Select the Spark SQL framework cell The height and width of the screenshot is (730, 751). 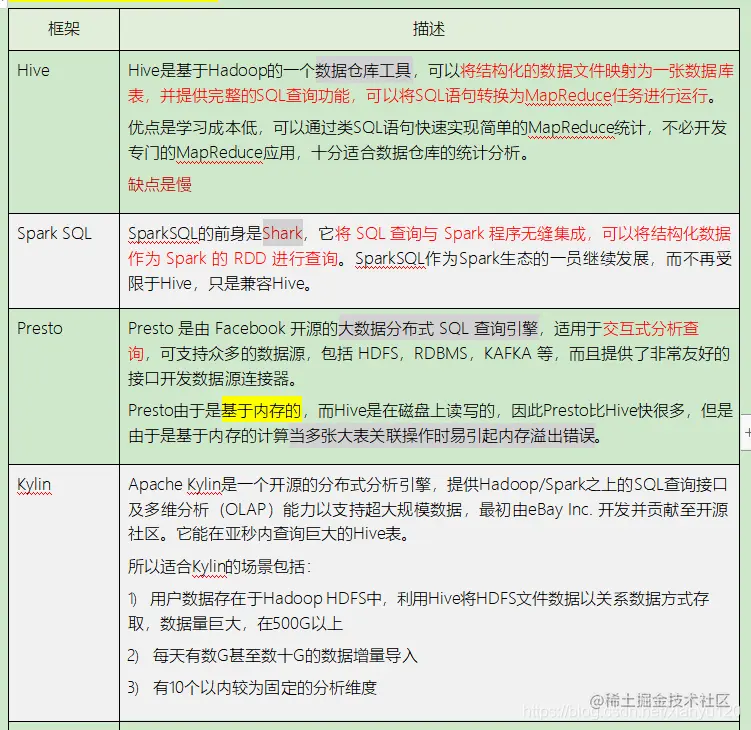64,261
